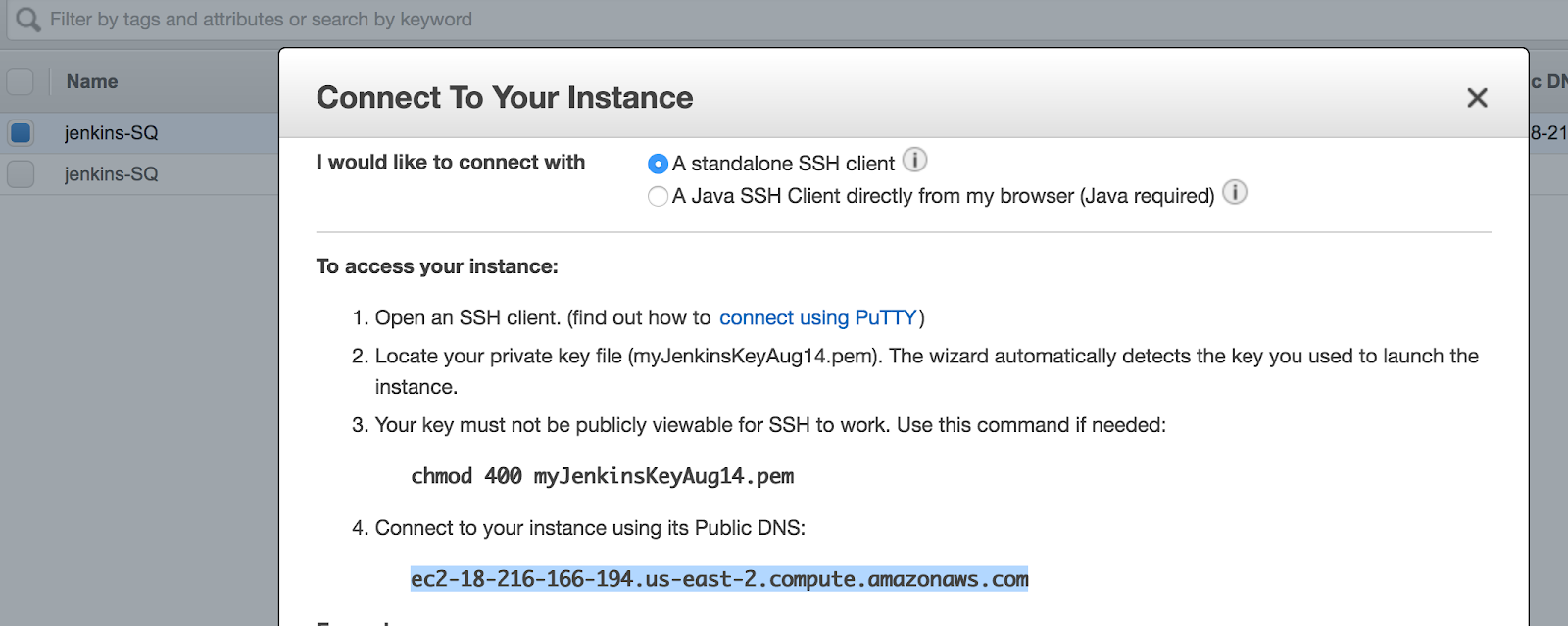The height and width of the screenshot is (626, 1568).
Task: Click the partially visible DNS column header
Action: [1549, 82]
